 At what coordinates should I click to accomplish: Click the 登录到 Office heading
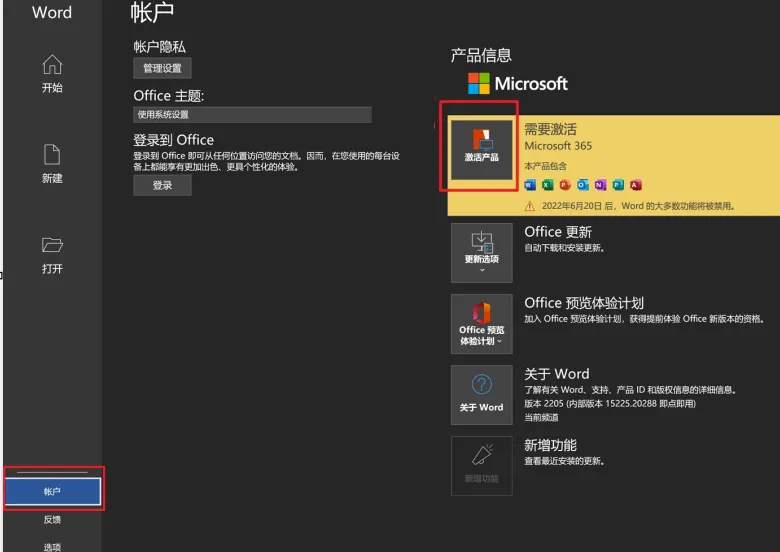[x=174, y=140]
